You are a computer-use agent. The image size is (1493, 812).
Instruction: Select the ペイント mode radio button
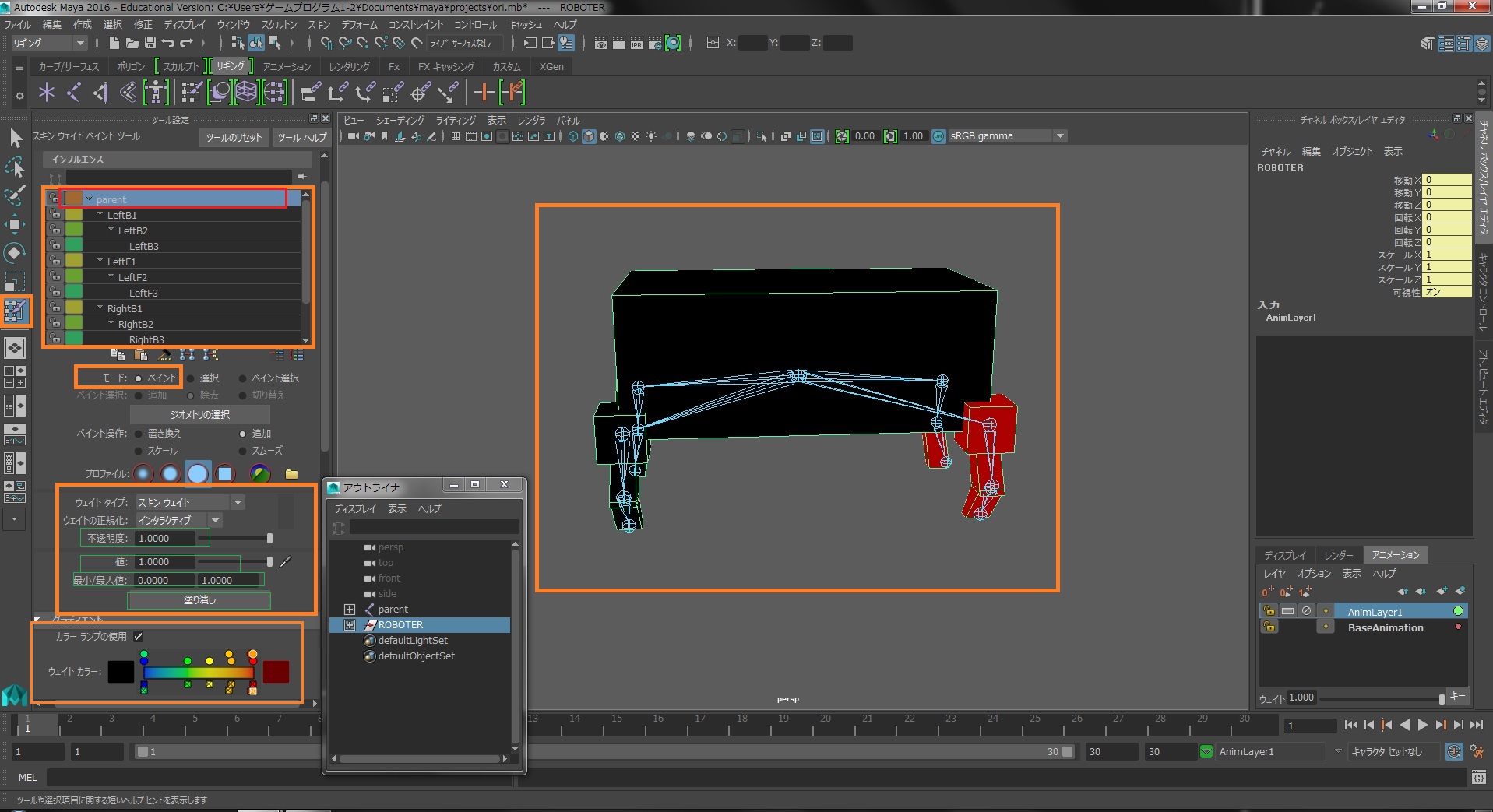(x=139, y=378)
